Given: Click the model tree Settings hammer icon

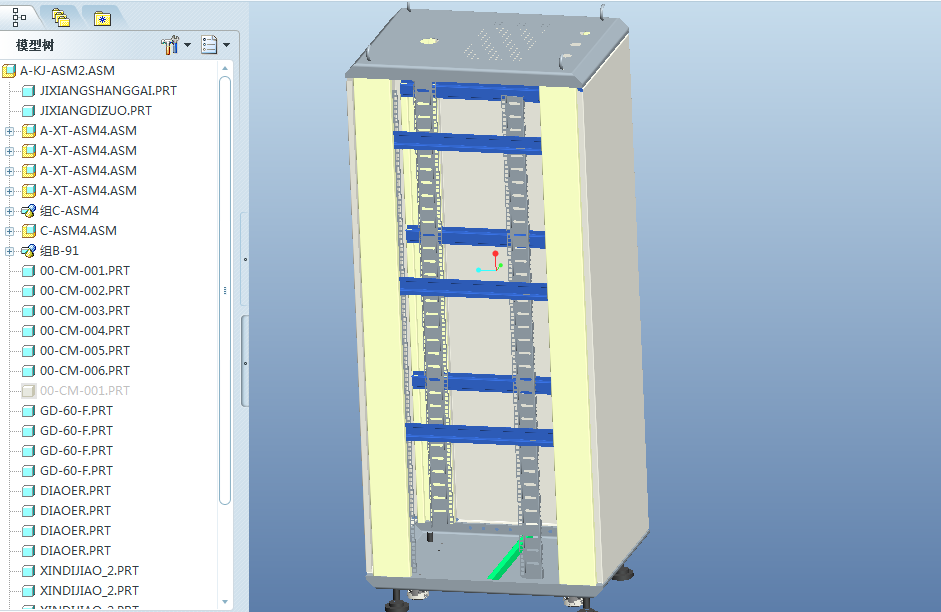Looking at the screenshot, I should coord(170,44).
